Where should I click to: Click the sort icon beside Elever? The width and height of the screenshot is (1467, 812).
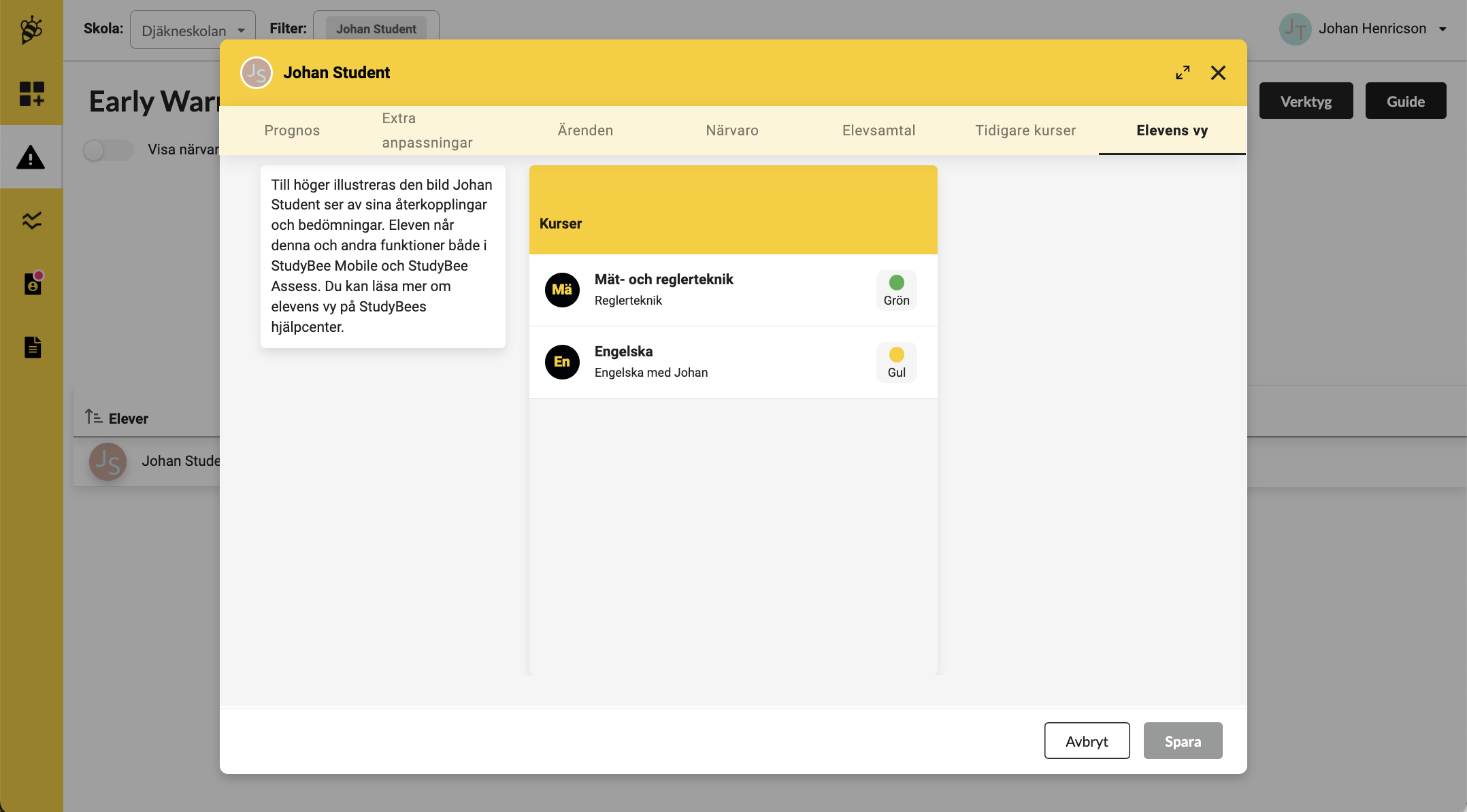(x=94, y=418)
